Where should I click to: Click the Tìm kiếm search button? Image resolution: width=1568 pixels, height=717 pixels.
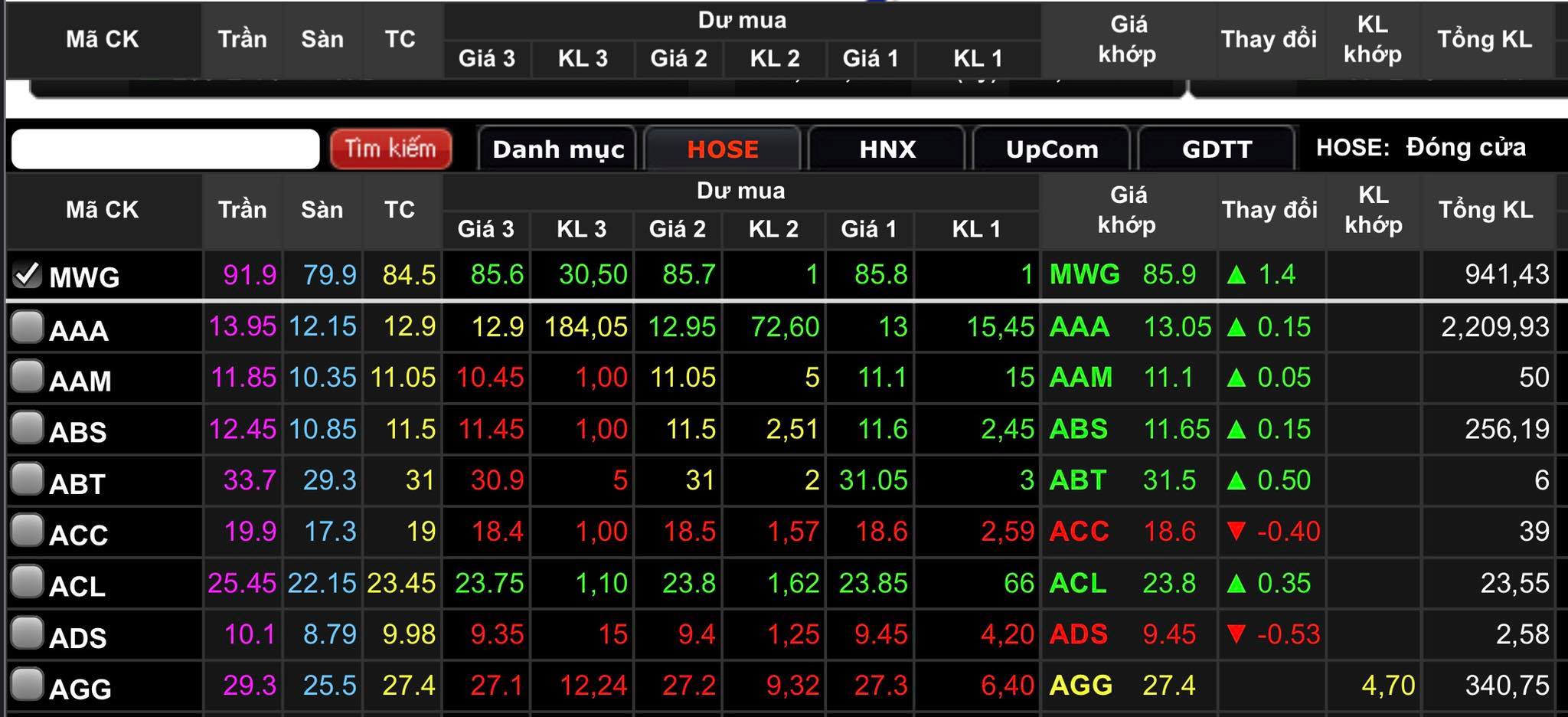390,149
